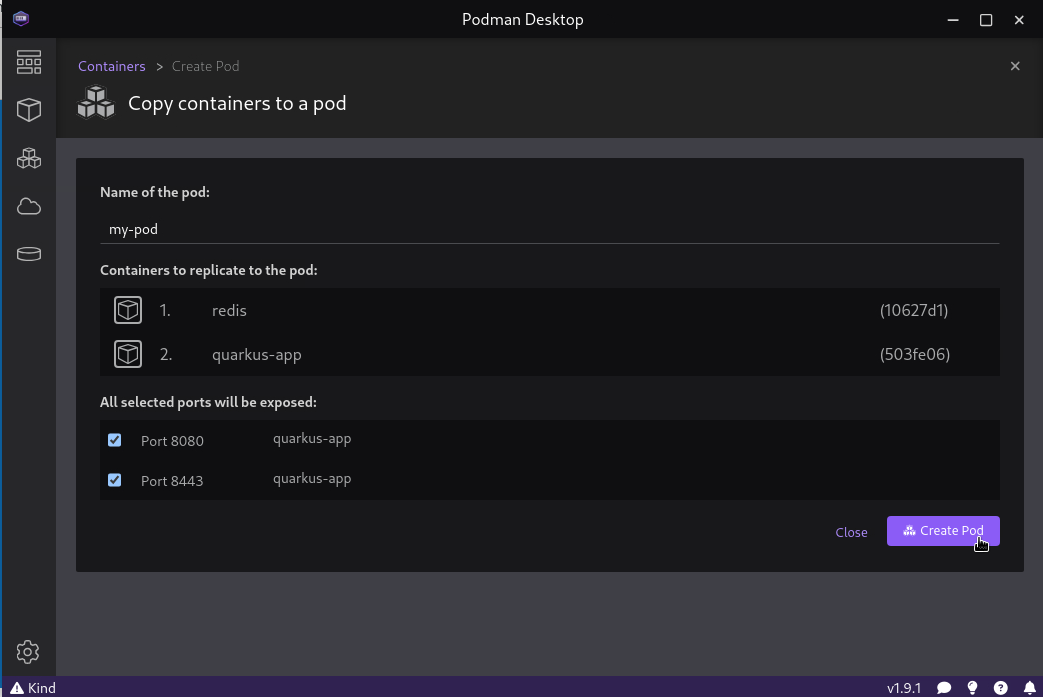
Task: Click quarkus-app text beside Port 8443
Action: point(312,479)
